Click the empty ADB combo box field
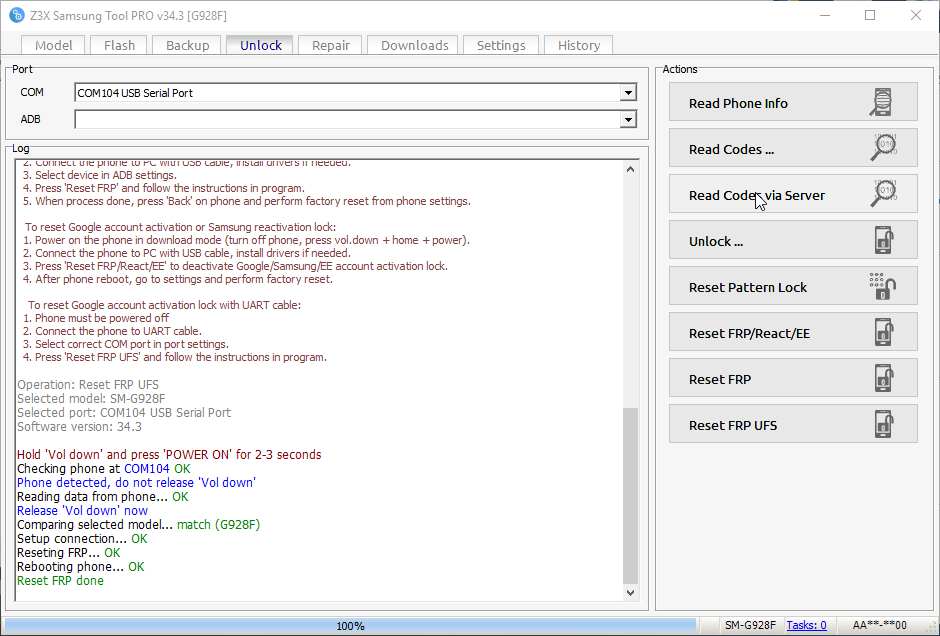Viewport: 940px width, 636px height. (x=355, y=119)
